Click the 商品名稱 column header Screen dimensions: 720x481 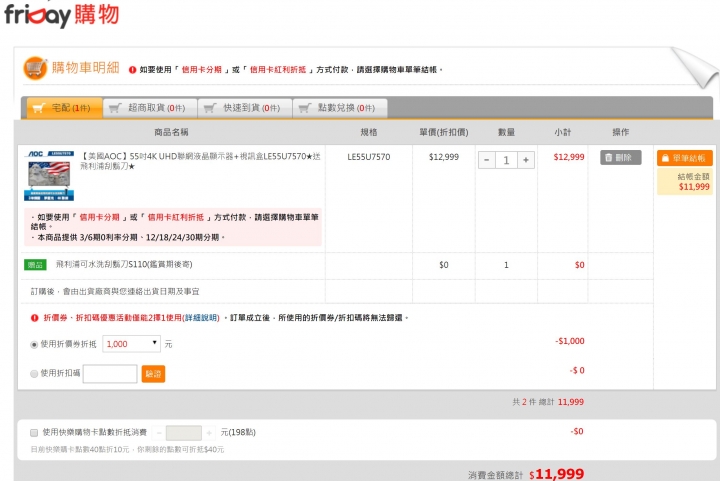[171, 132]
